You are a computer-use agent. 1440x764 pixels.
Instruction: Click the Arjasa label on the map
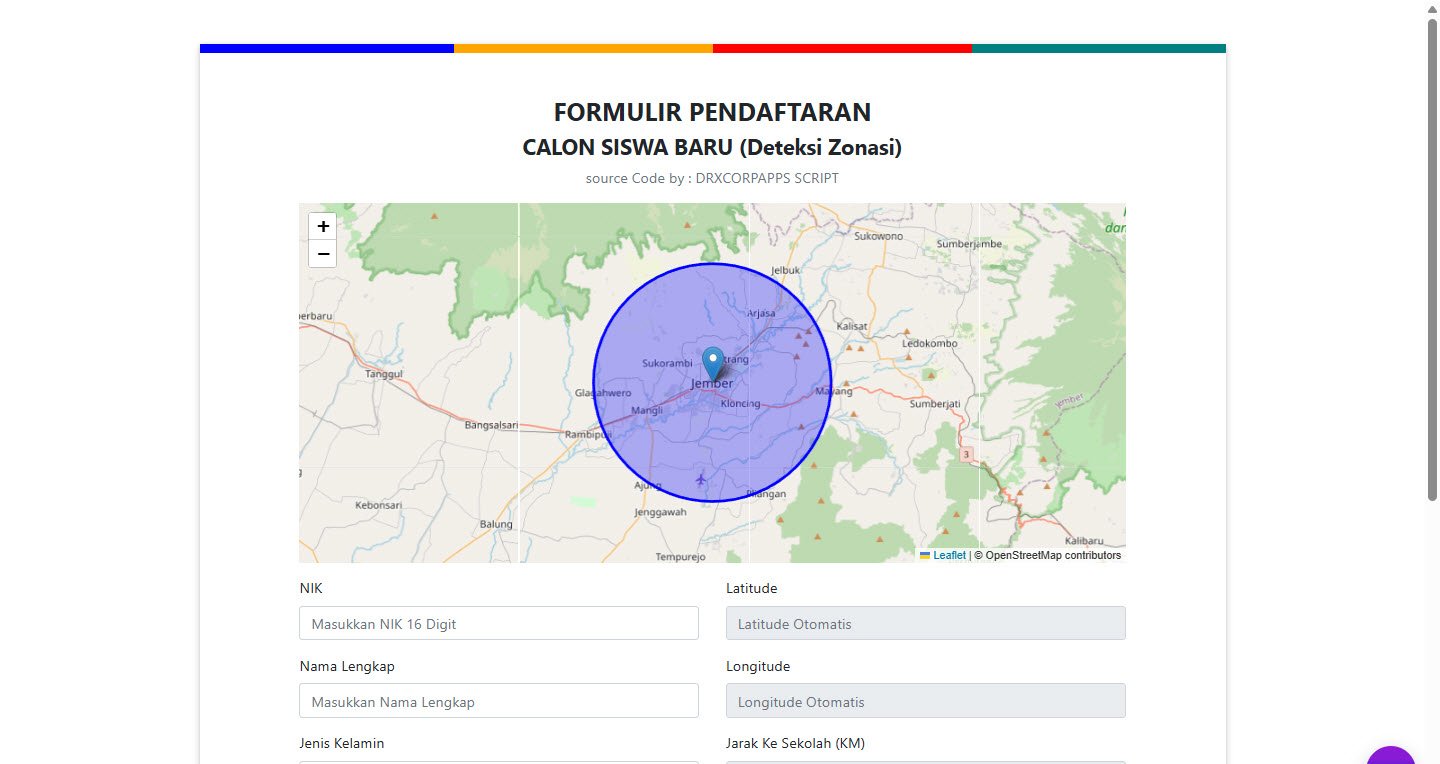(x=761, y=313)
